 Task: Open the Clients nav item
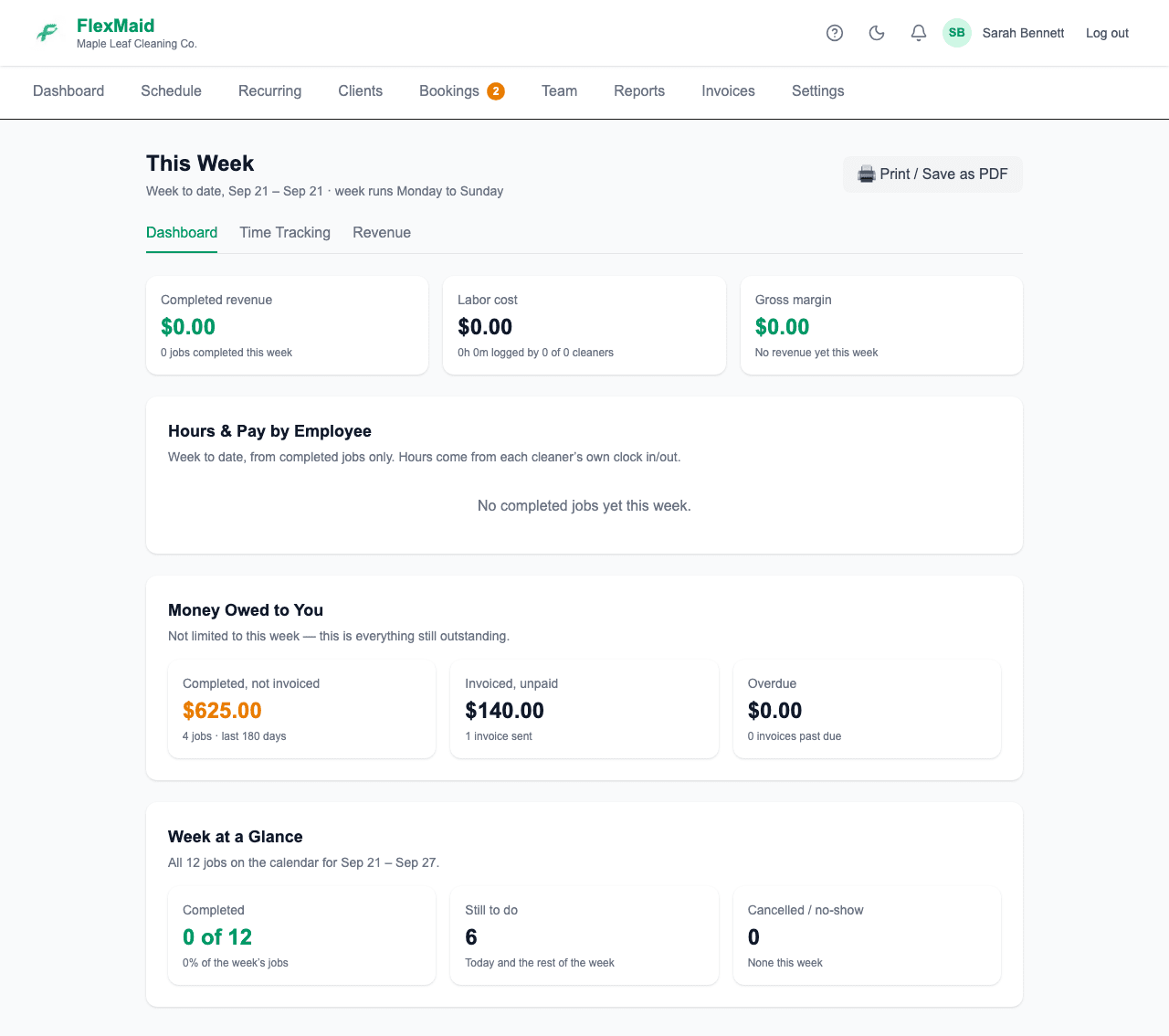[360, 91]
